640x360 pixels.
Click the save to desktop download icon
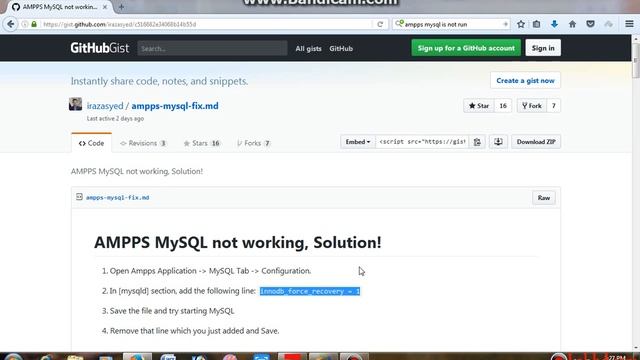tap(498, 142)
